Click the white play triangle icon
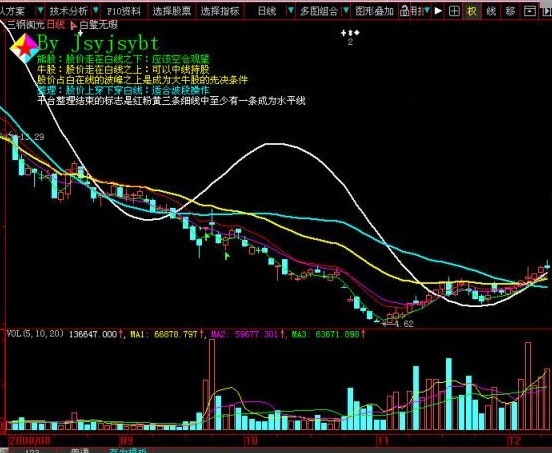The image size is (552, 453). coord(438,11)
